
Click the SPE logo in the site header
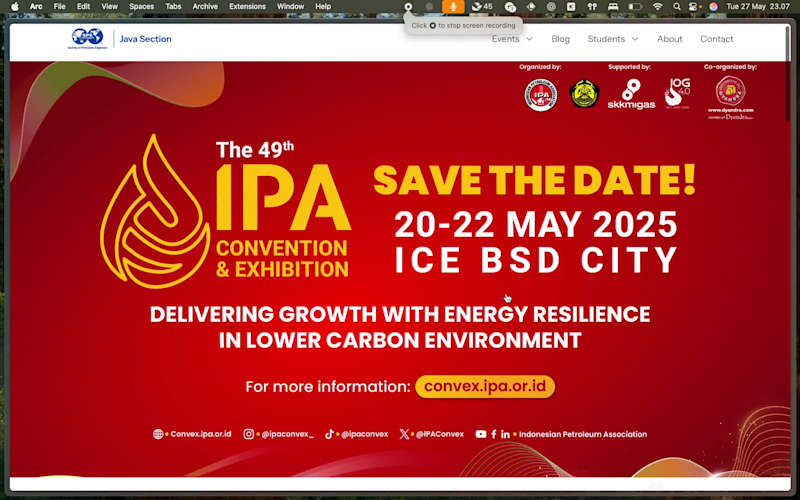[88, 39]
